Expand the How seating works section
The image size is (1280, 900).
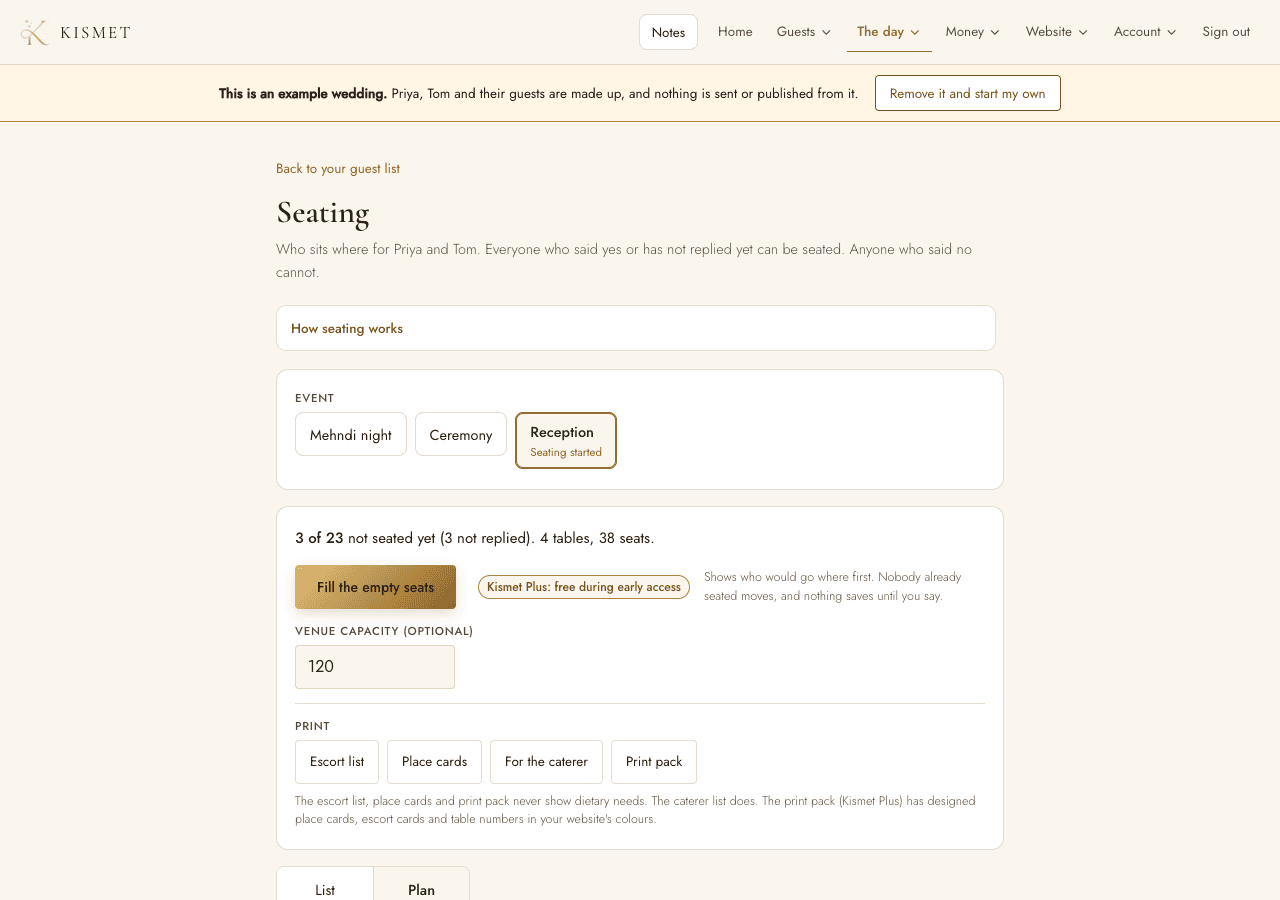(636, 328)
